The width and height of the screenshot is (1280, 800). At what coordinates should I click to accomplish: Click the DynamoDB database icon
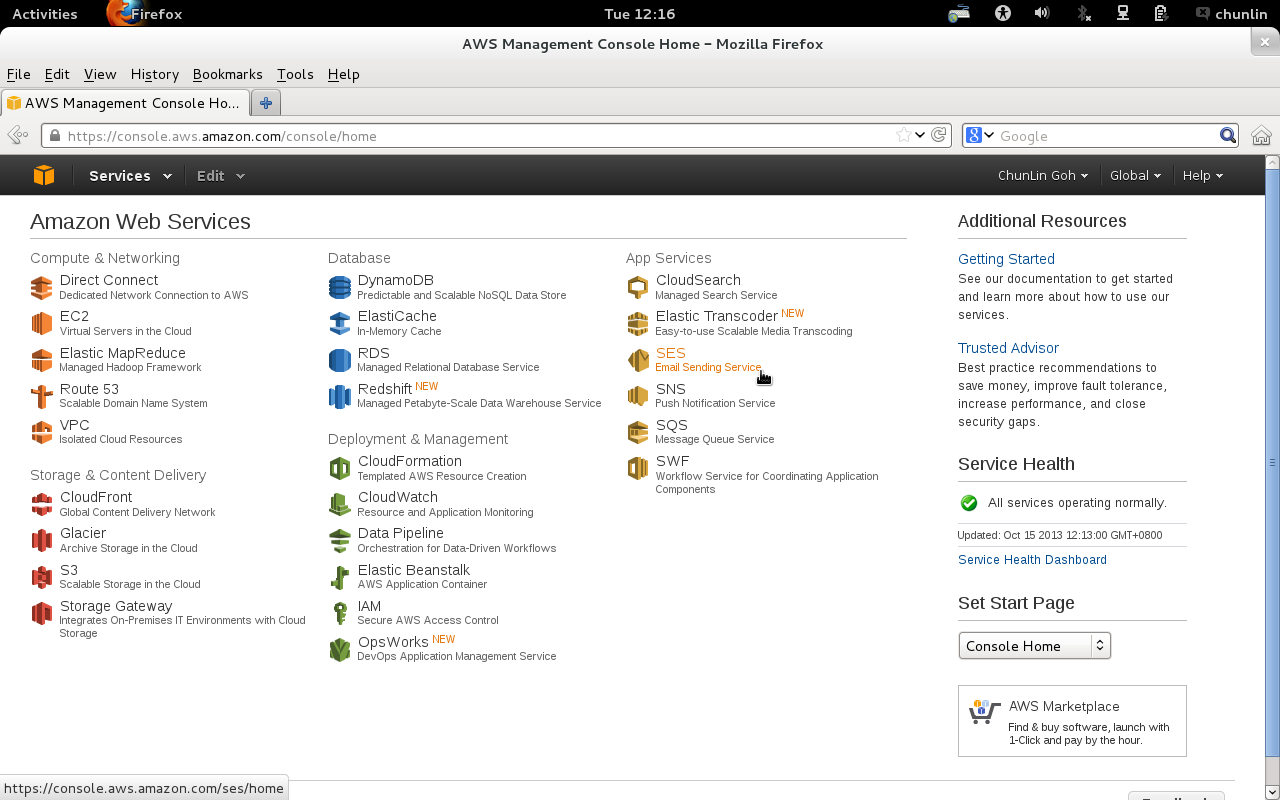click(x=340, y=288)
